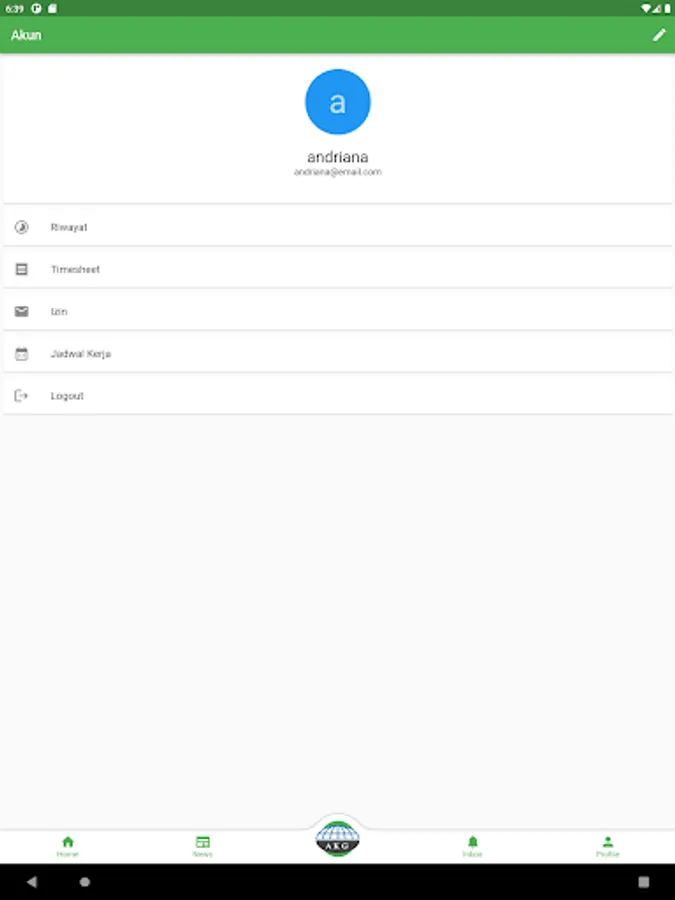Image resolution: width=675 pixels, height=900 pixels.
Task: Click the Logout door arrow icon
Action: click(x=21, y=395)
